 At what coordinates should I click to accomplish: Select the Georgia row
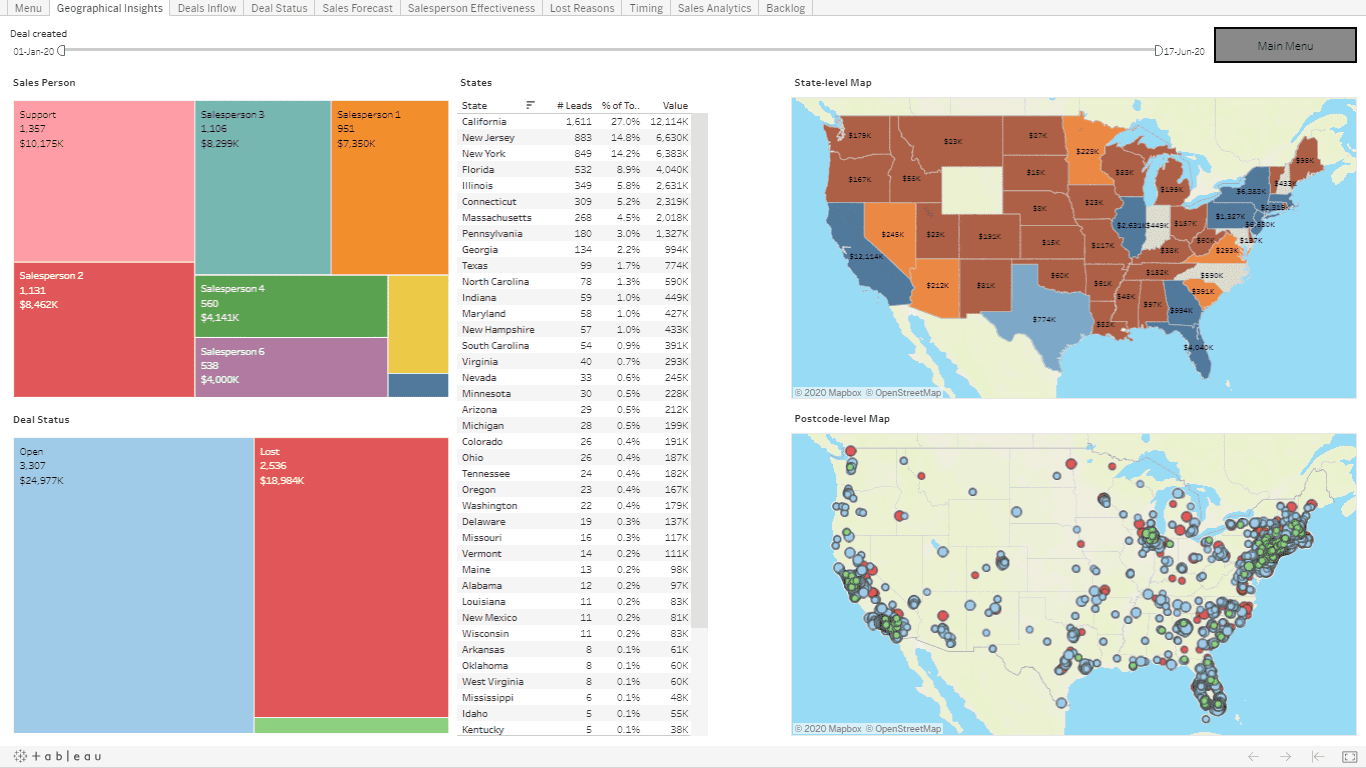[x=575, y=249]
